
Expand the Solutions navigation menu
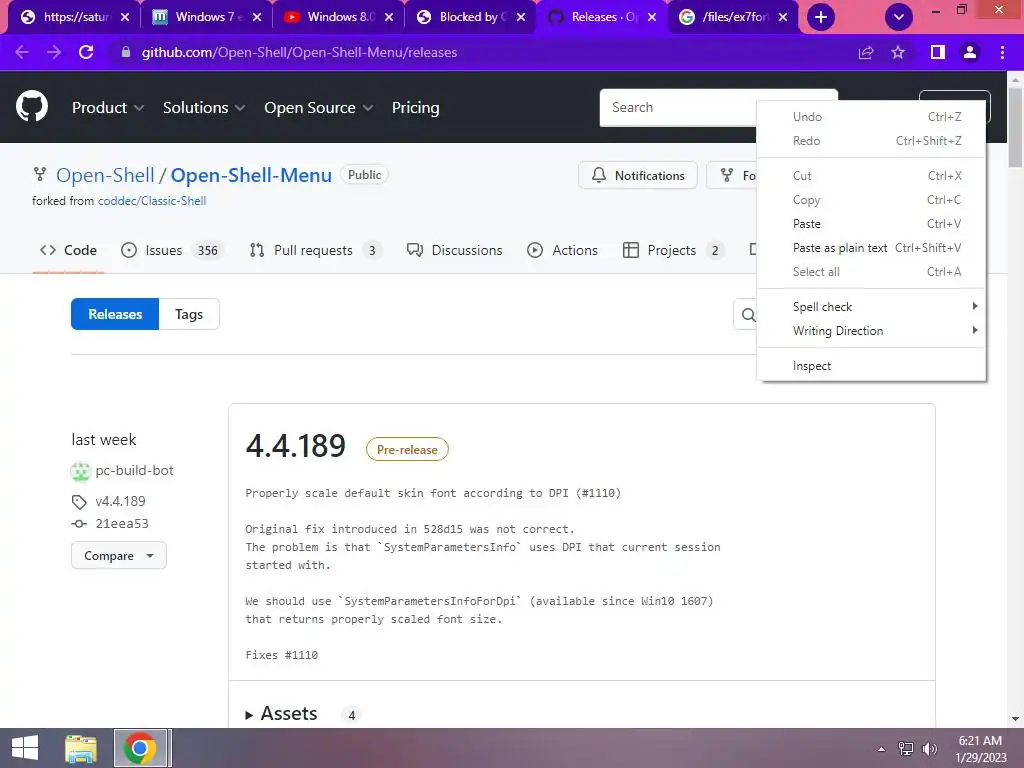pos(204,108)
